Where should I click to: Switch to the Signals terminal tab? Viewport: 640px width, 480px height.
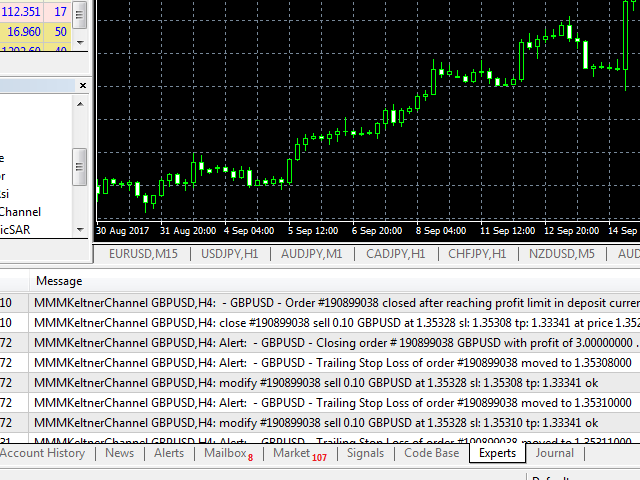pyautogui.click(x=365, y=453)
